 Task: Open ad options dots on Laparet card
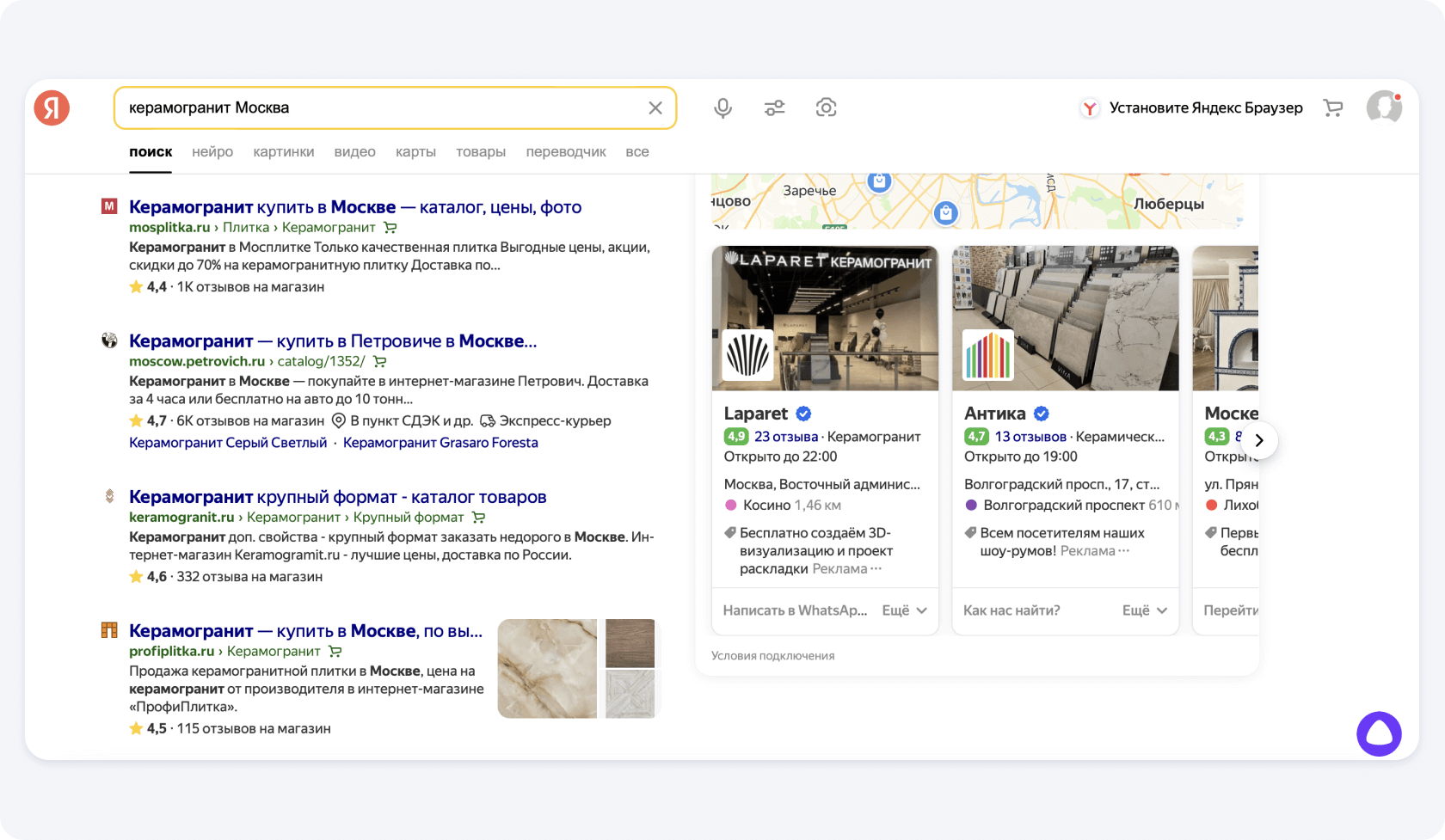point(876,569)
